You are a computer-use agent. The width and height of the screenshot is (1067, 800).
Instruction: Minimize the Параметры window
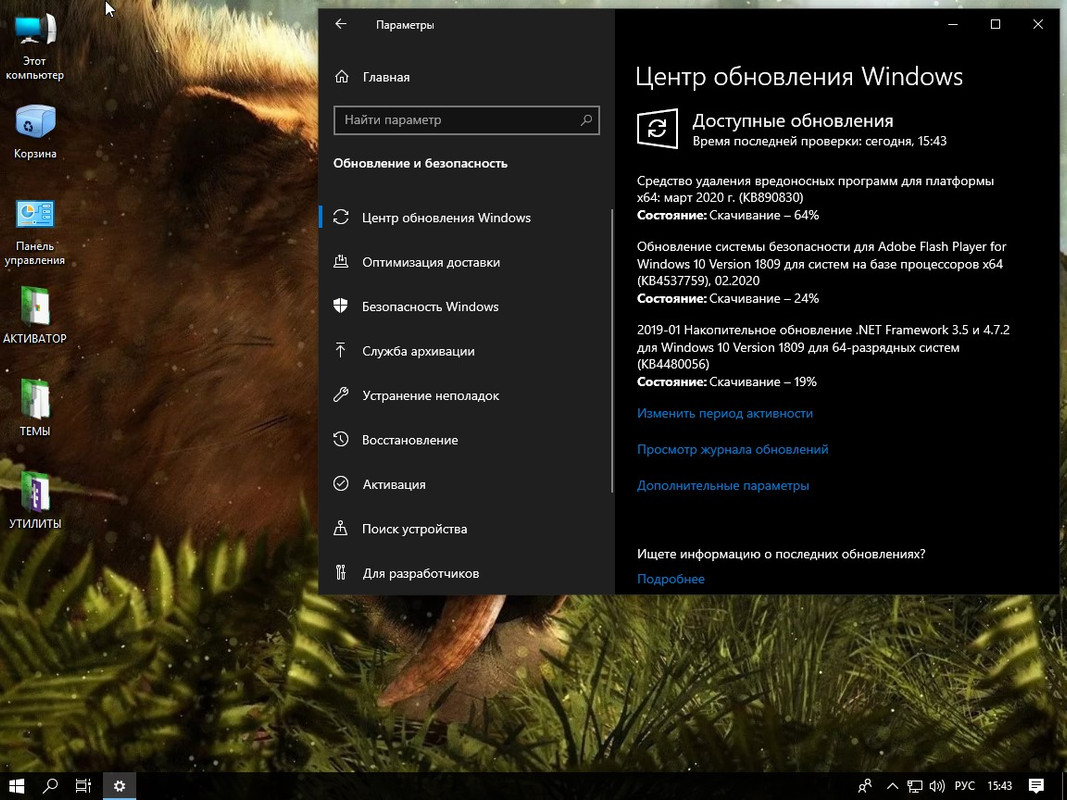953,24
